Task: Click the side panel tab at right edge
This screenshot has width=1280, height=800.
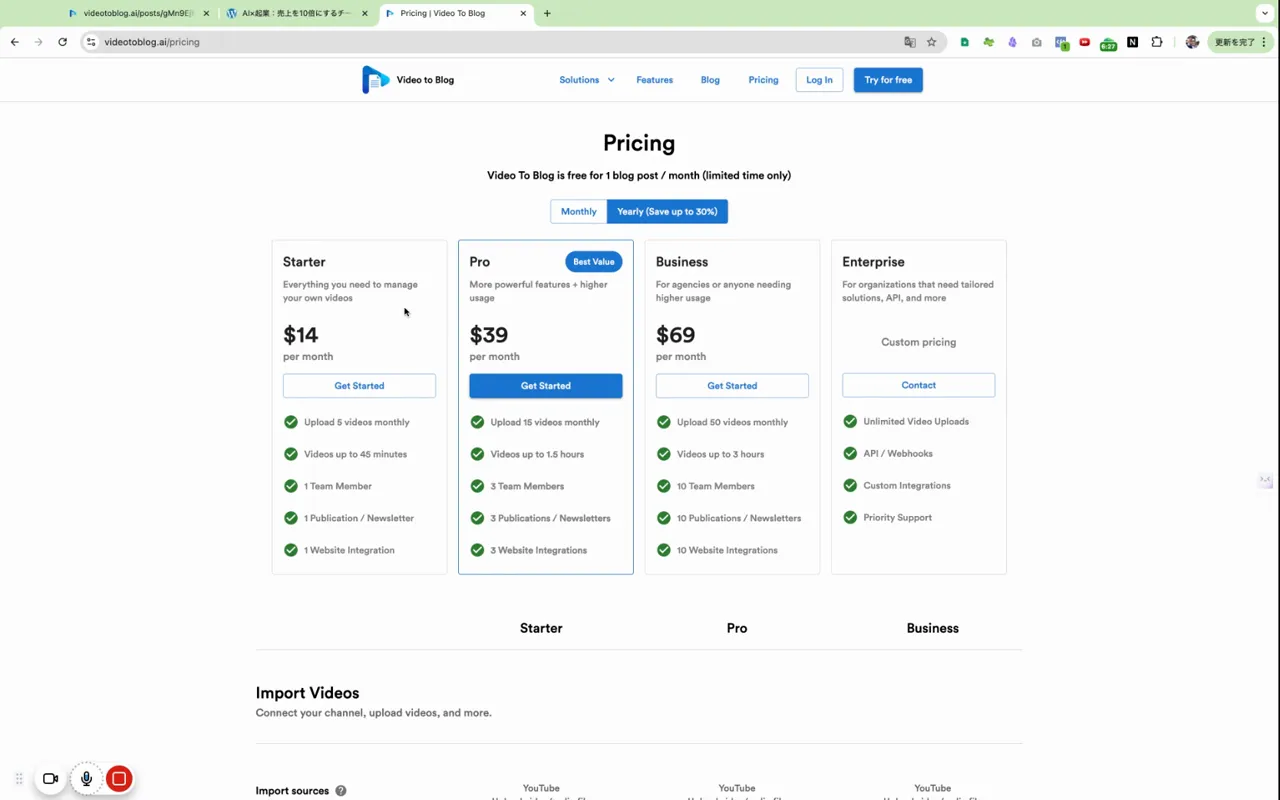Action: point(1266,482)
